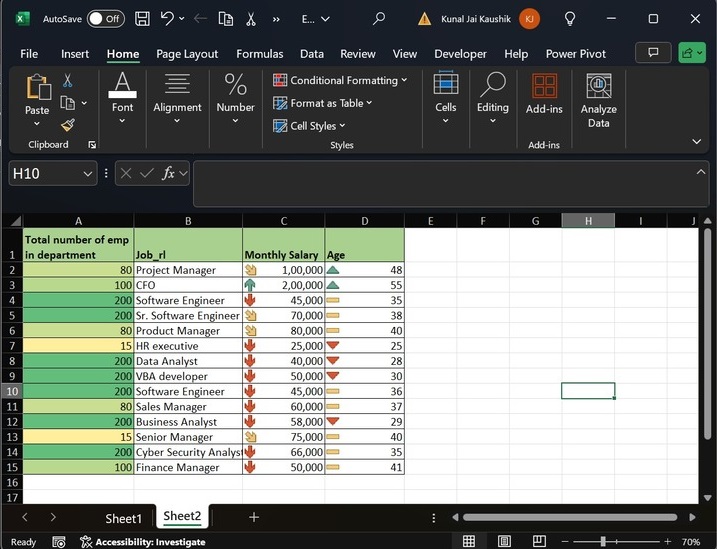Click the Cut scissors icon in Clipboard

[x=68, y=80]
